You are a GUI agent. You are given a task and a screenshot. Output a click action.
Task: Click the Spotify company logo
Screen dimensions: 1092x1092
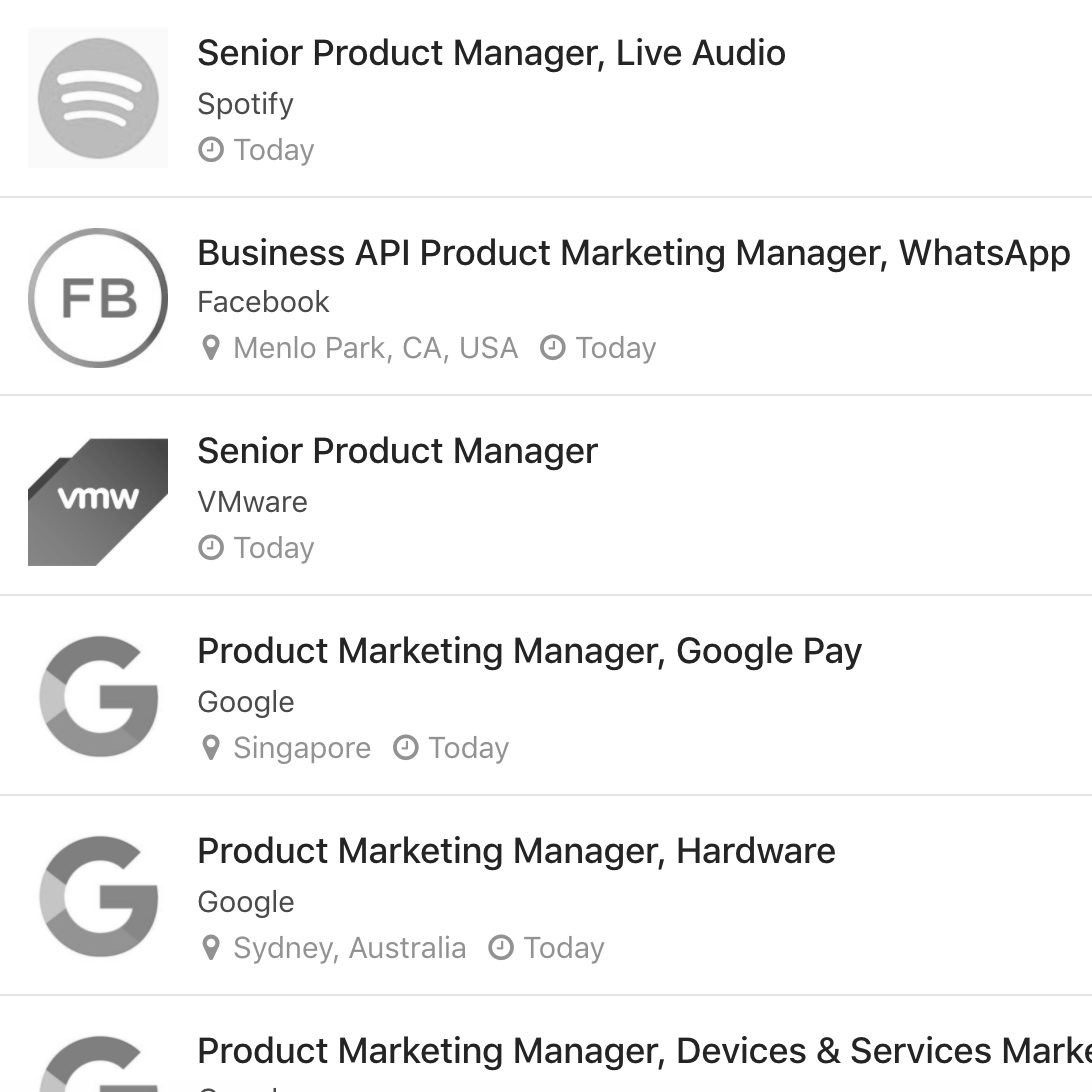(x=97, y=98)
